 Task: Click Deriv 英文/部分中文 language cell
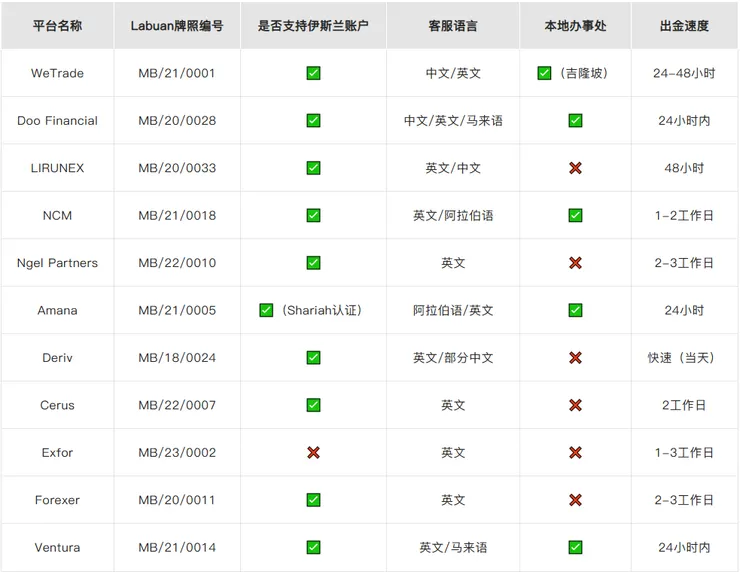[453, 358]
